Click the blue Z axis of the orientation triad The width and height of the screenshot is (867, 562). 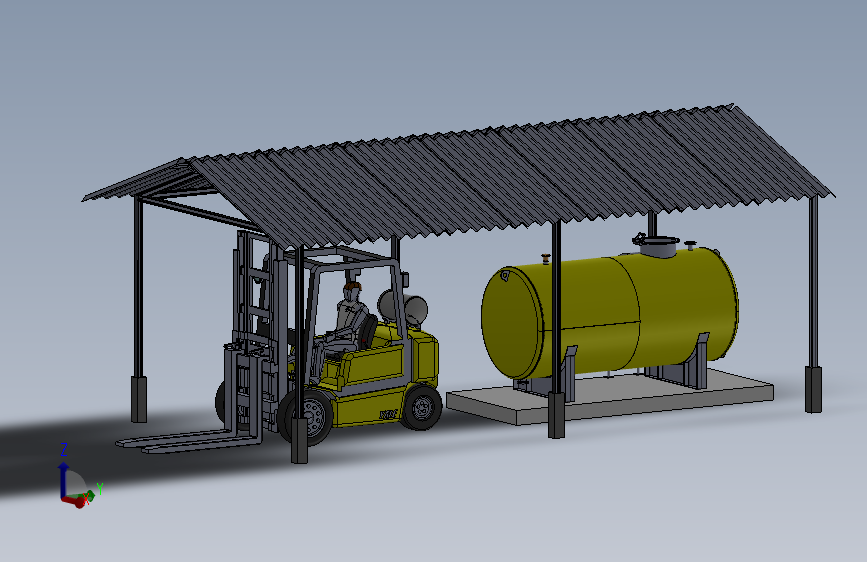pyautogui.click(x=63, y=481)
